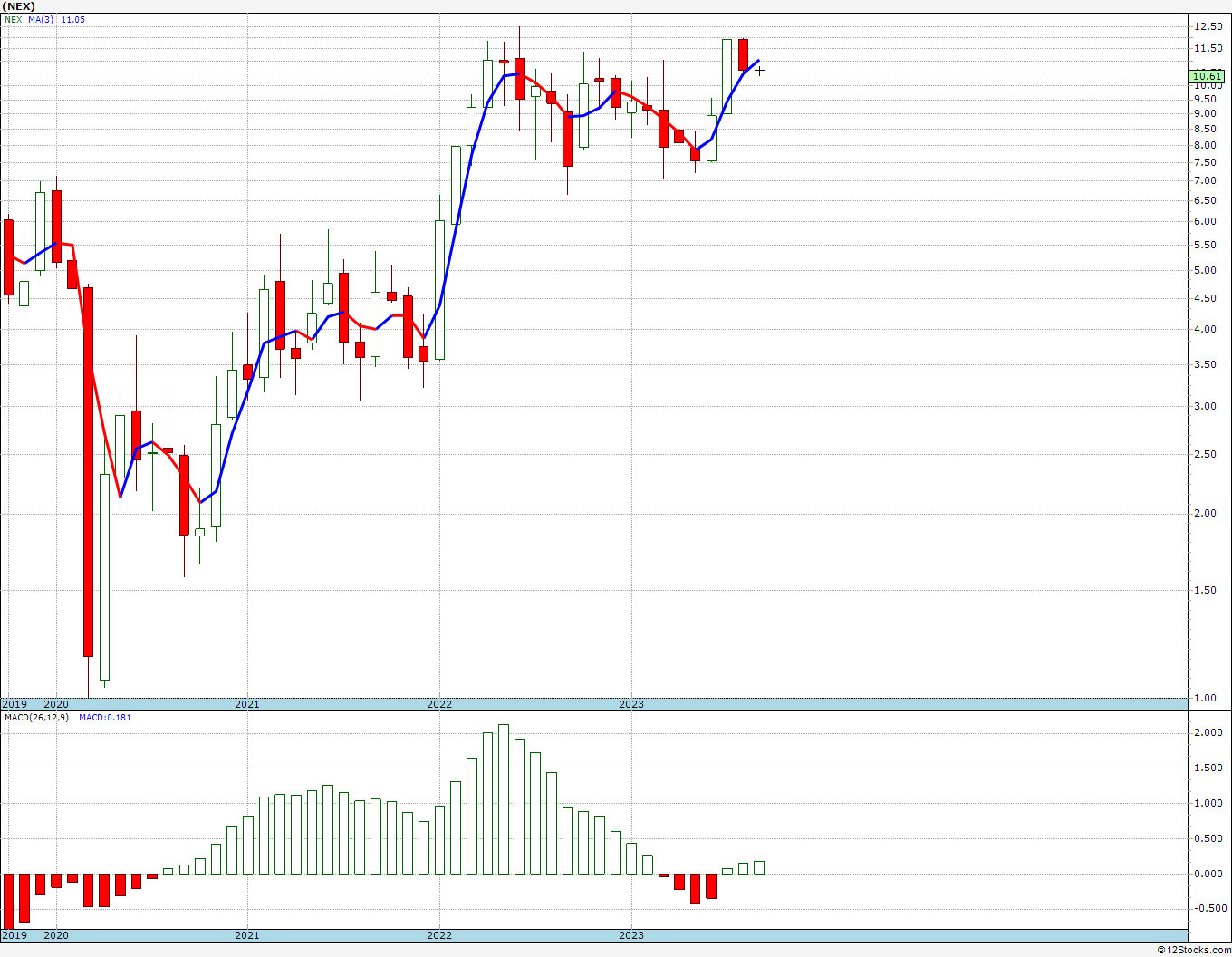
Task: Click the 3.00 price axis label
Action: (1205, 407)
